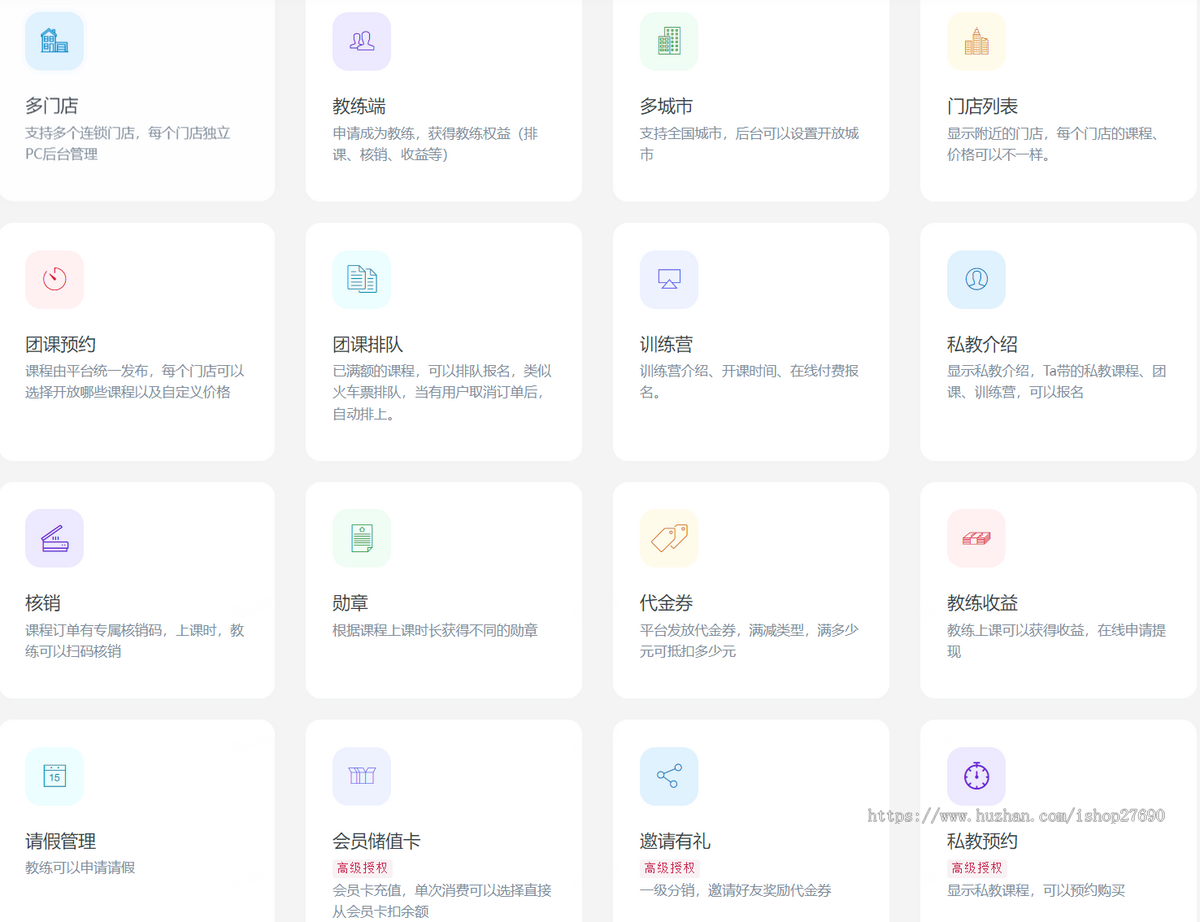Click the 教练收益 title

[x=982, y=603]
